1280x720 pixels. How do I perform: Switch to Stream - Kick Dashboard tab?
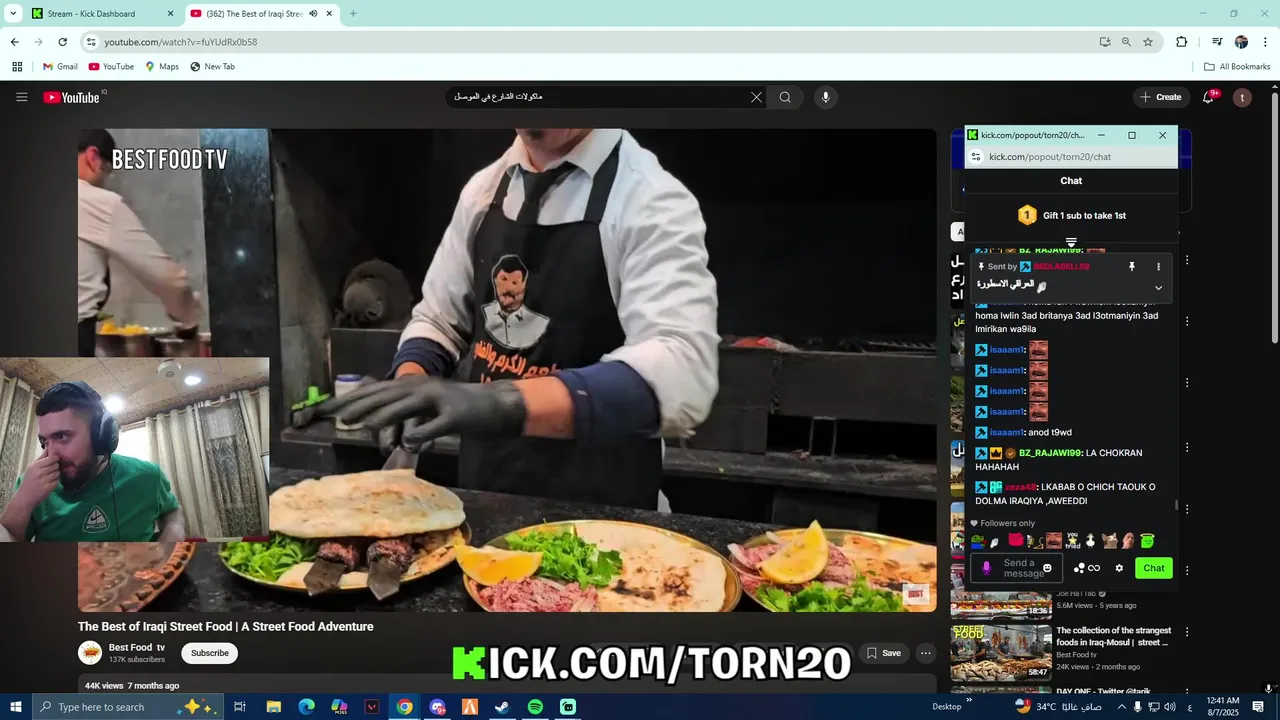pos(103,14)
